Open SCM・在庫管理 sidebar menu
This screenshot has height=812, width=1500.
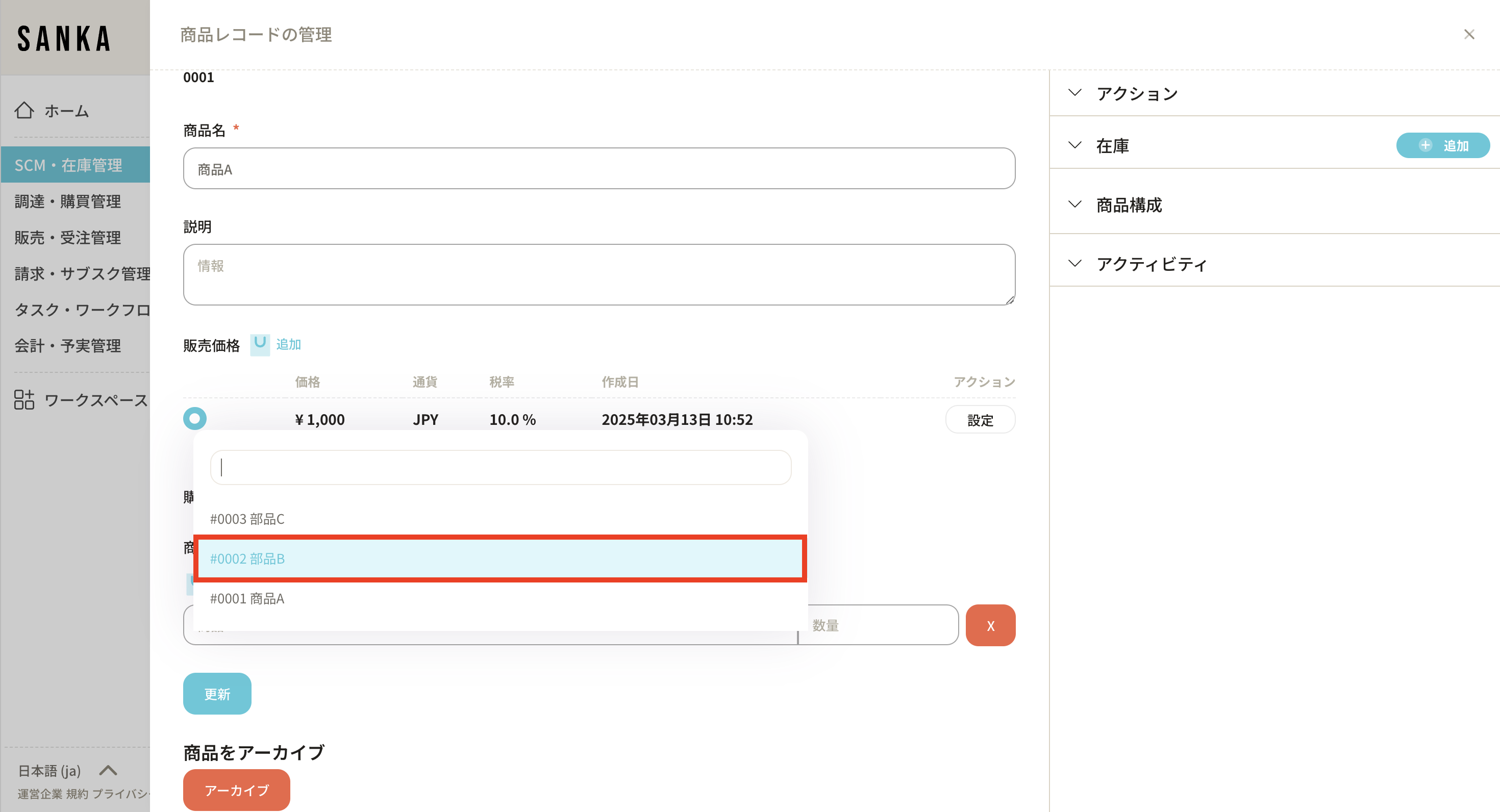click(x=69, y=165)
